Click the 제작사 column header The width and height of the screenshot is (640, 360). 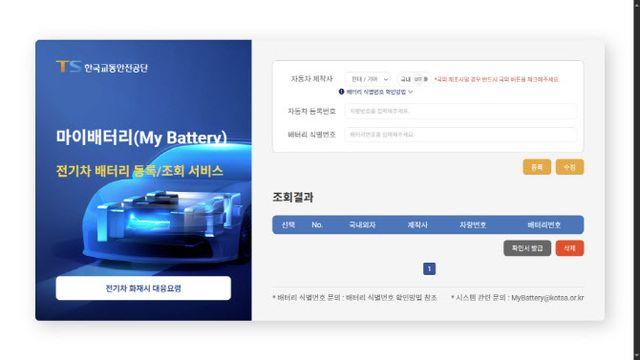(417, 225)
